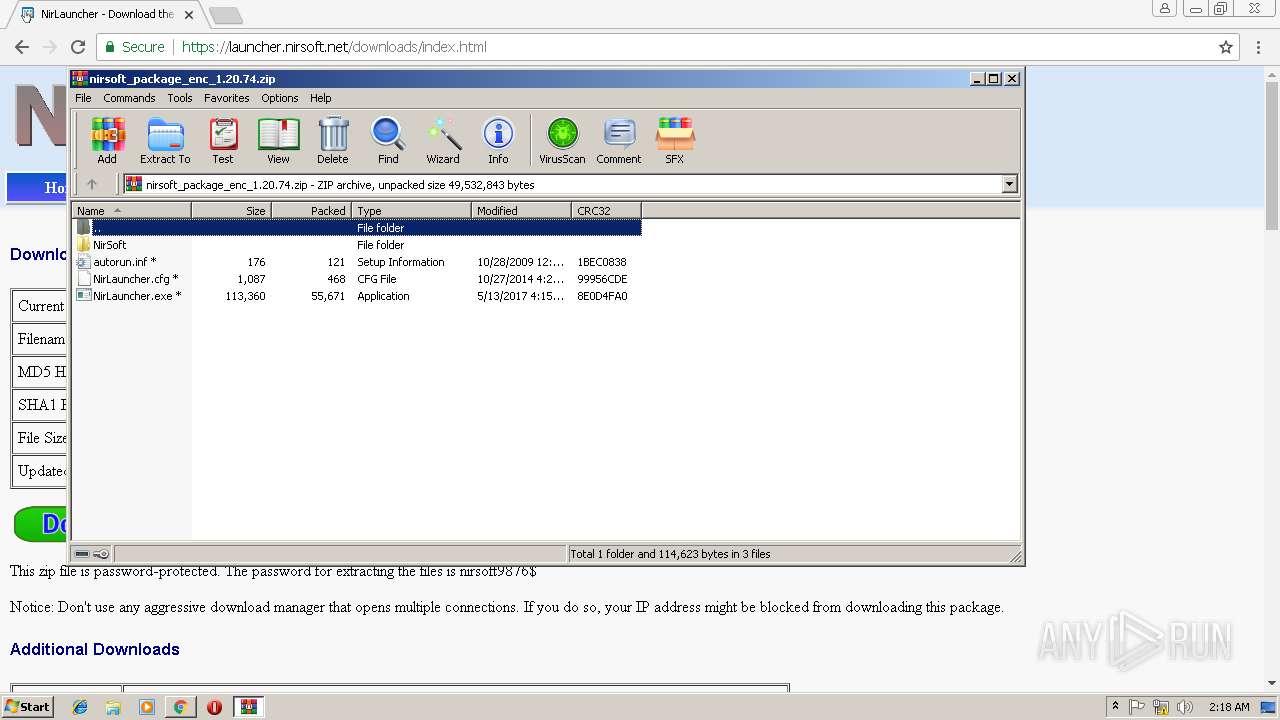This screenshot has height=720, width=1280.
Task: Sort by the Name column header
Action: [131, 210]
